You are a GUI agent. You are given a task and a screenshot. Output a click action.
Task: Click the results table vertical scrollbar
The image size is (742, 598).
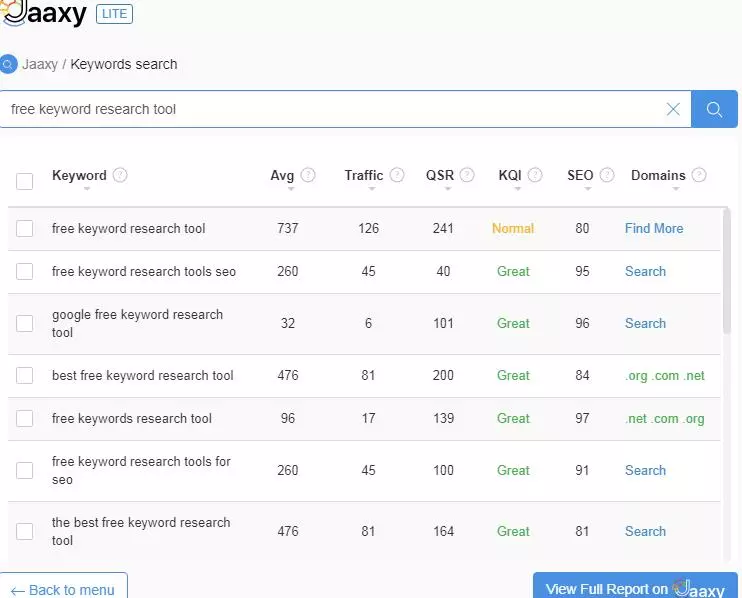point(727,272)
